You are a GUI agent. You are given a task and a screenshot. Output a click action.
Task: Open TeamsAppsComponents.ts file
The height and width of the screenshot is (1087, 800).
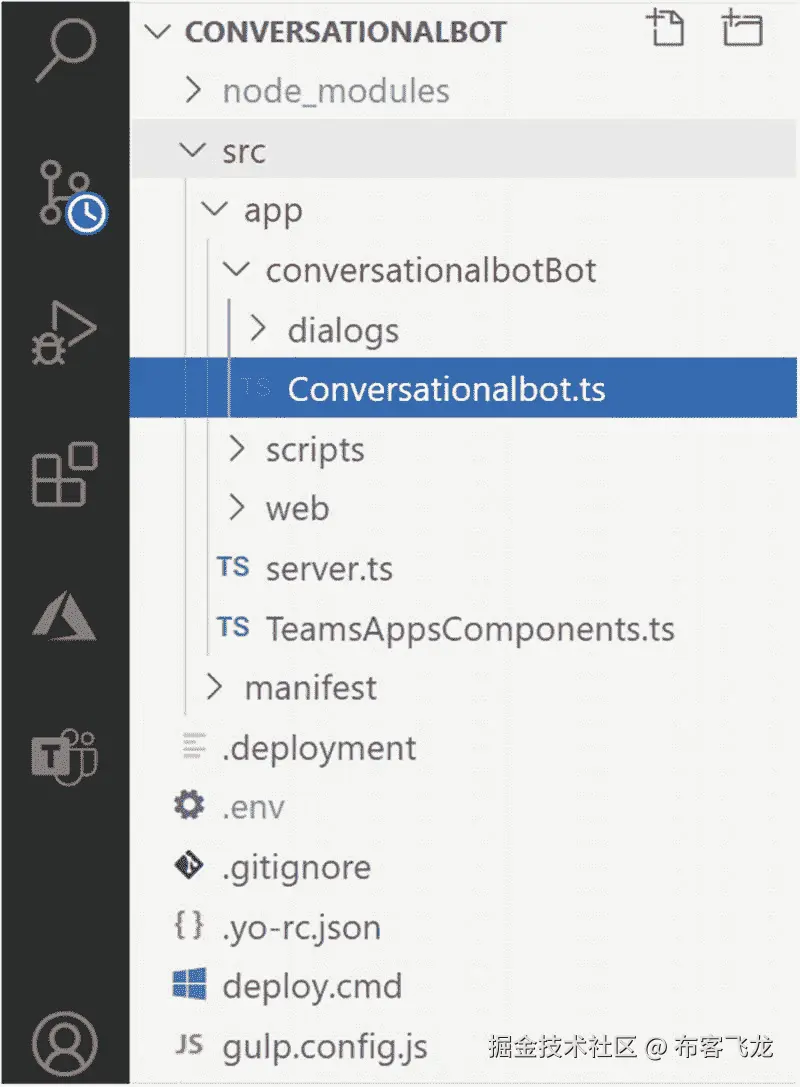[469, 629]
